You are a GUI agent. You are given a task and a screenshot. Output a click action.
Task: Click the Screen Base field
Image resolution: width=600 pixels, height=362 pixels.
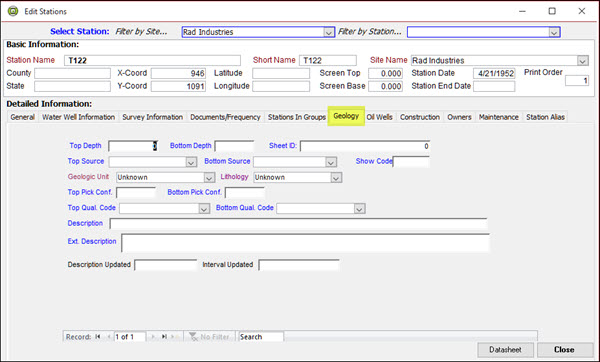385,86
